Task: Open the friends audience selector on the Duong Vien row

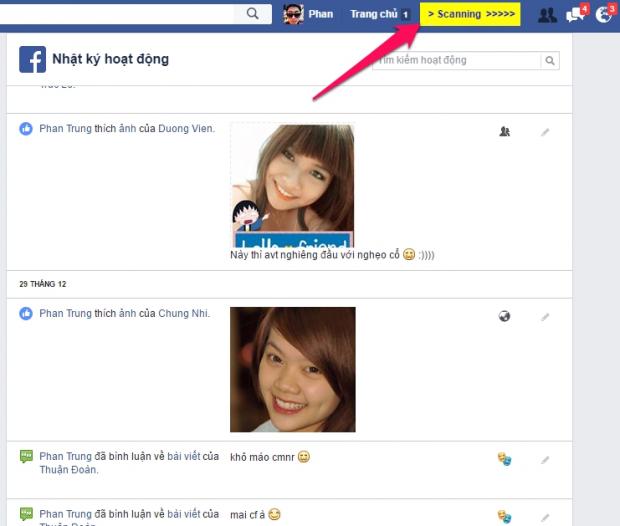Action: click(x=505, y=131)
